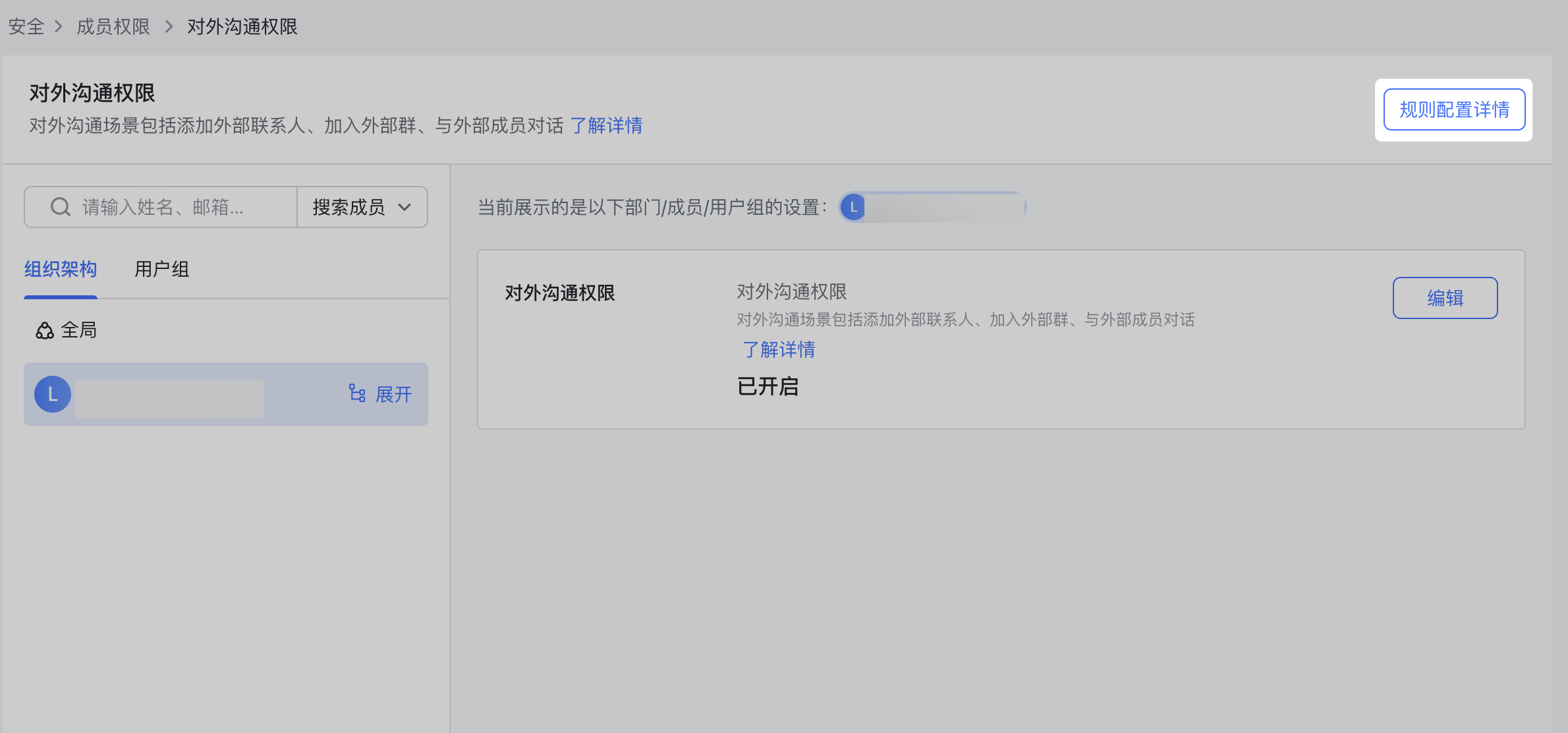
Task: Click the 编辑 button for 对外沟通权限
Action: [x=1445, y=298]
